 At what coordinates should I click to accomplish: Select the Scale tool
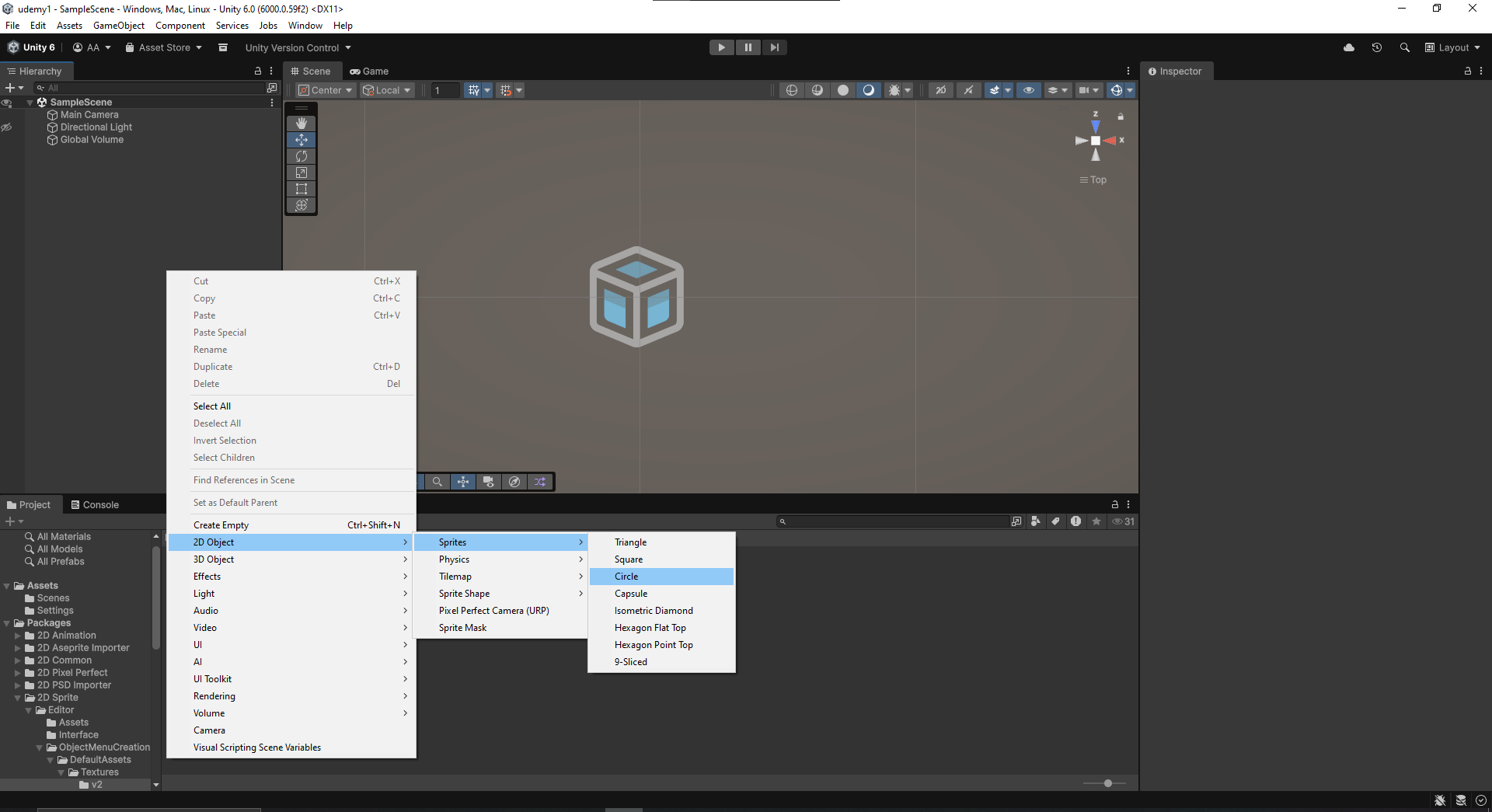302,173
